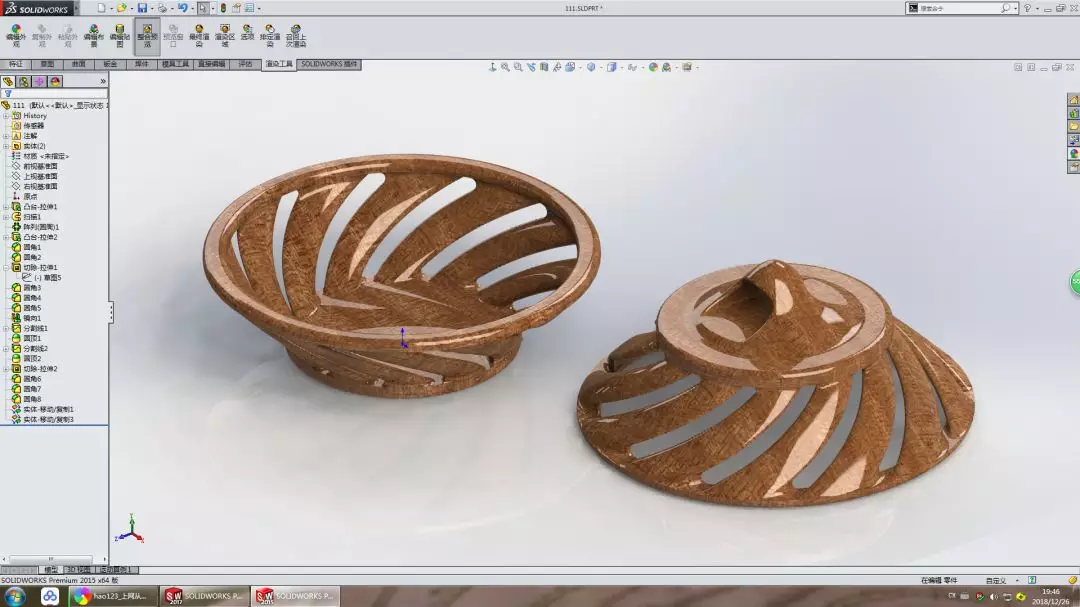Screen dimensions: 1080x607
Task: Expand 实体(2) Solid Bodies node
Action: pyautogui.click(x=6, y=146)
